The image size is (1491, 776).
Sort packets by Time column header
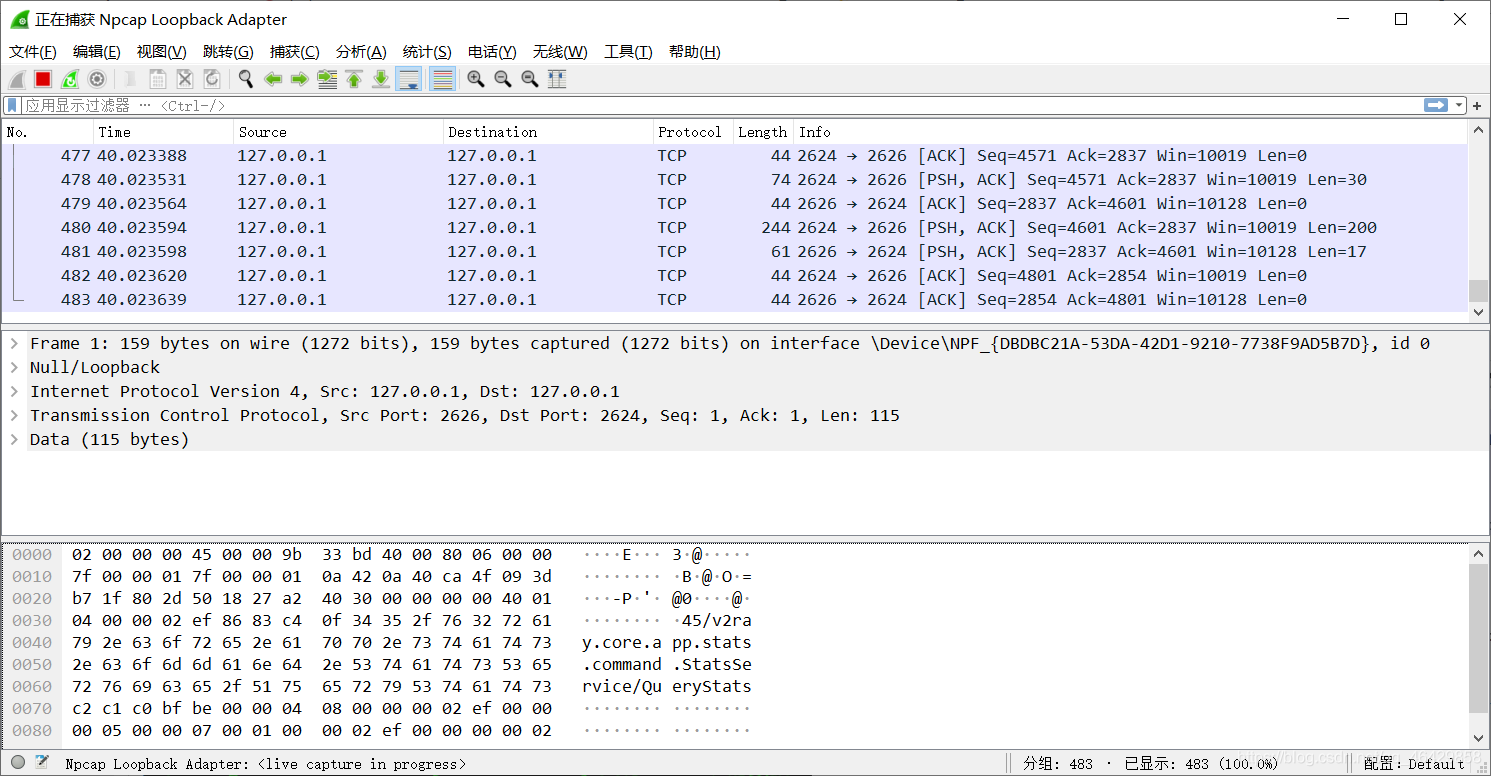point(164,132)
